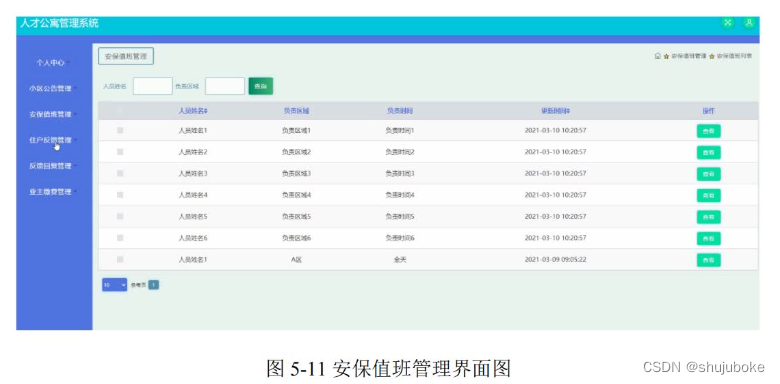
Task: Go to page 1 in pagination
Action: [x=154, y=285]
